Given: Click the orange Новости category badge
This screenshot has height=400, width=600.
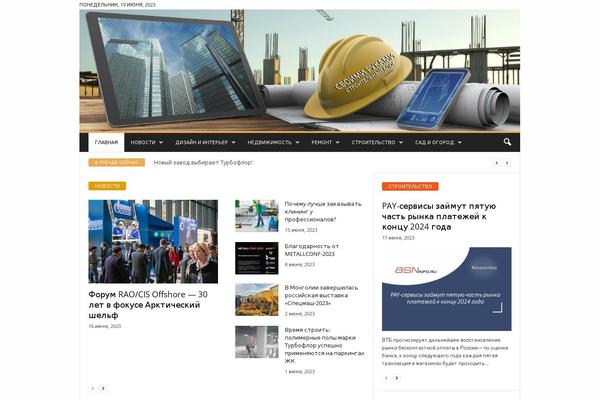Looking at the screenshot, I should pos(107,186).
